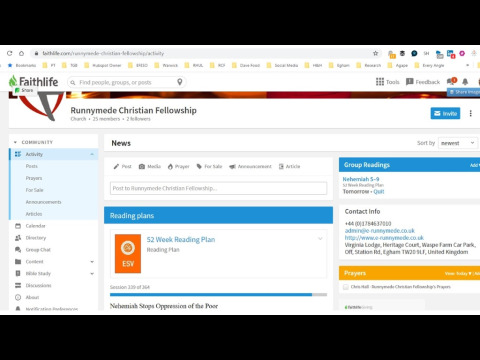Open the church website URL link
480x360 pixels.
[384, 238]
